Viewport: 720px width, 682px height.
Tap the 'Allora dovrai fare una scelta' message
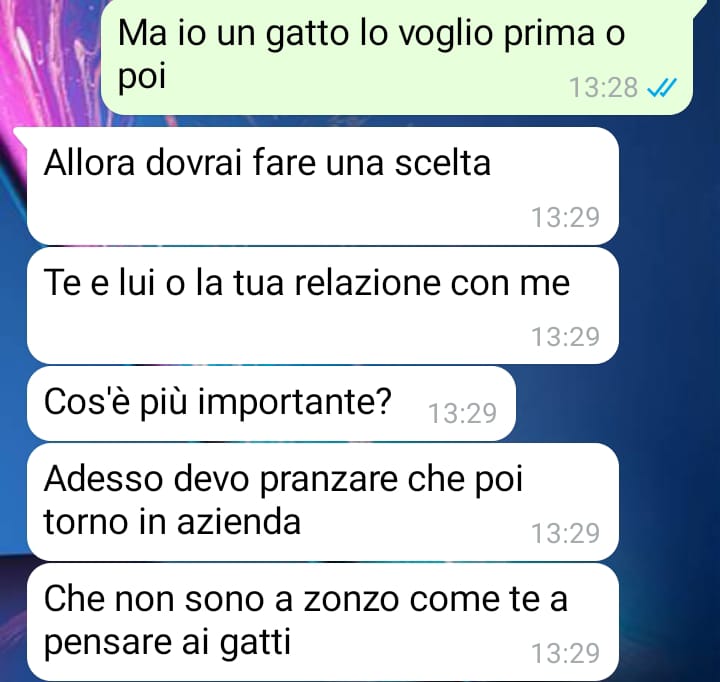pyautogui.click(x=323, y=186)
